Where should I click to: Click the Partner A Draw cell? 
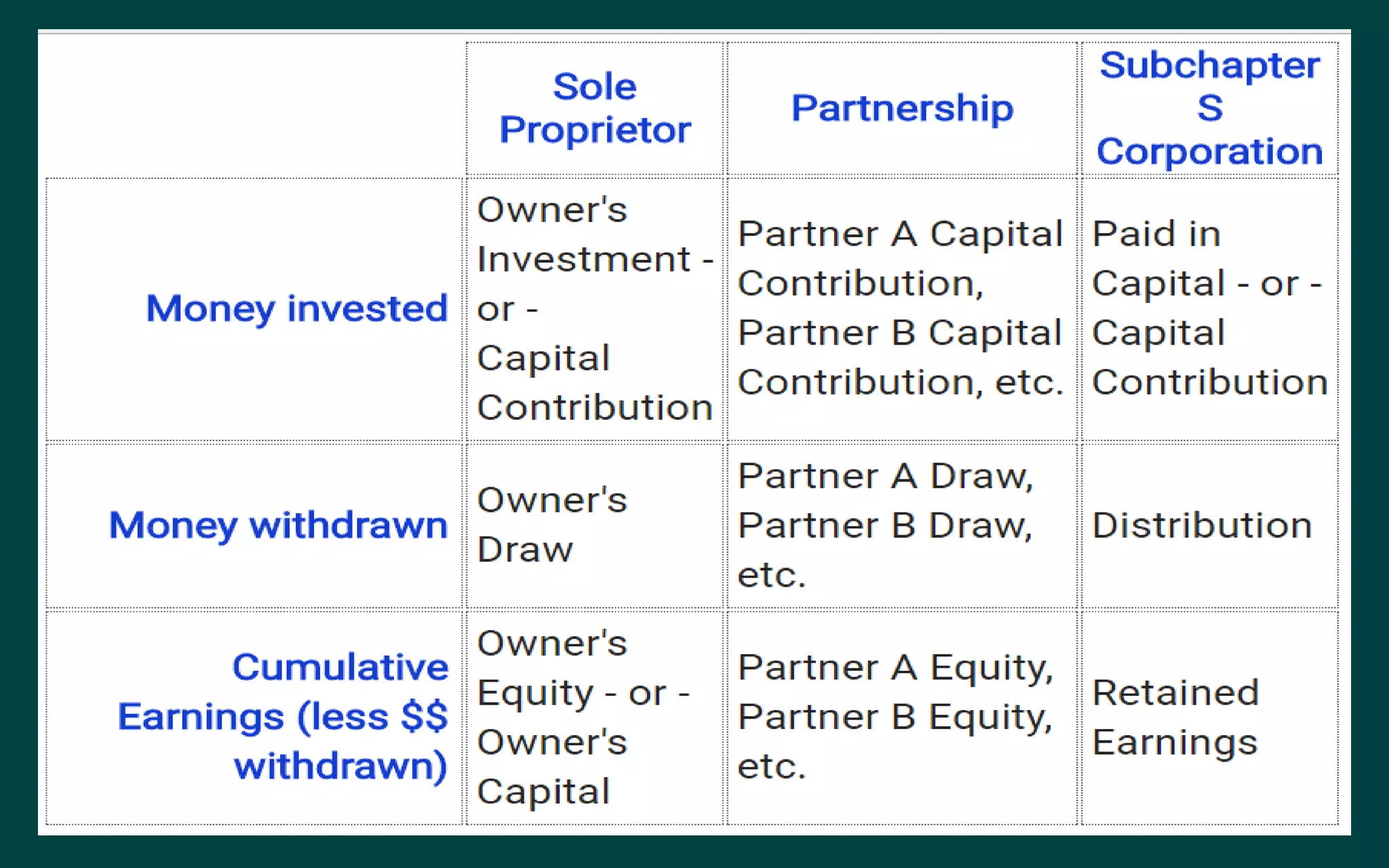[x=885, y=476]
